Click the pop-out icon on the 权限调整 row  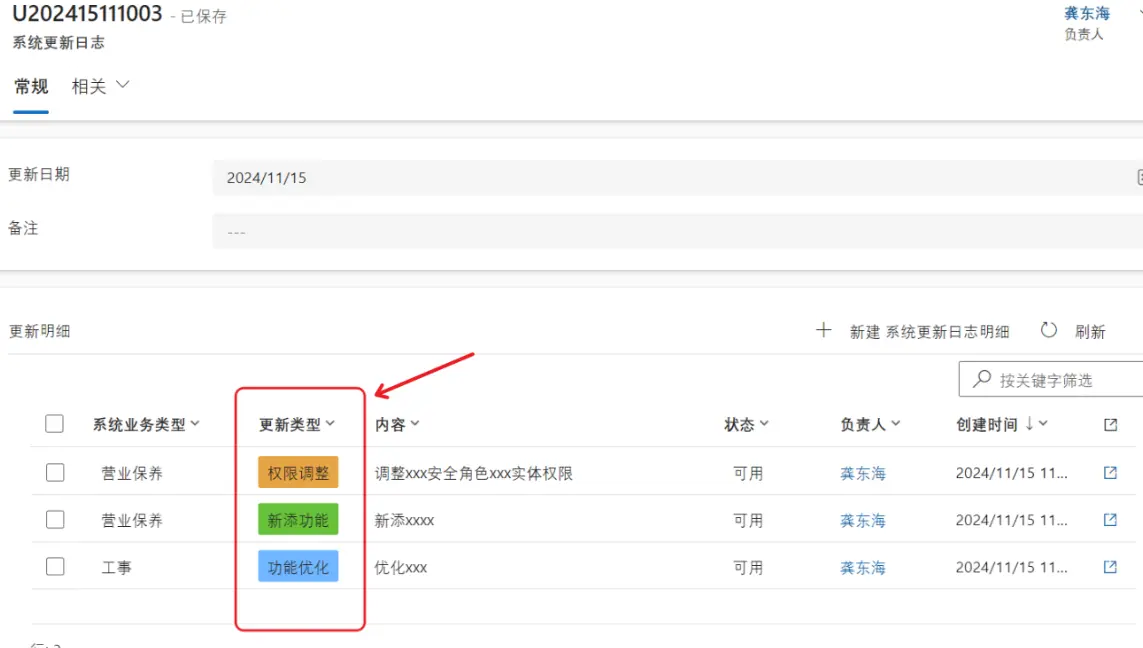(1109, 472)
